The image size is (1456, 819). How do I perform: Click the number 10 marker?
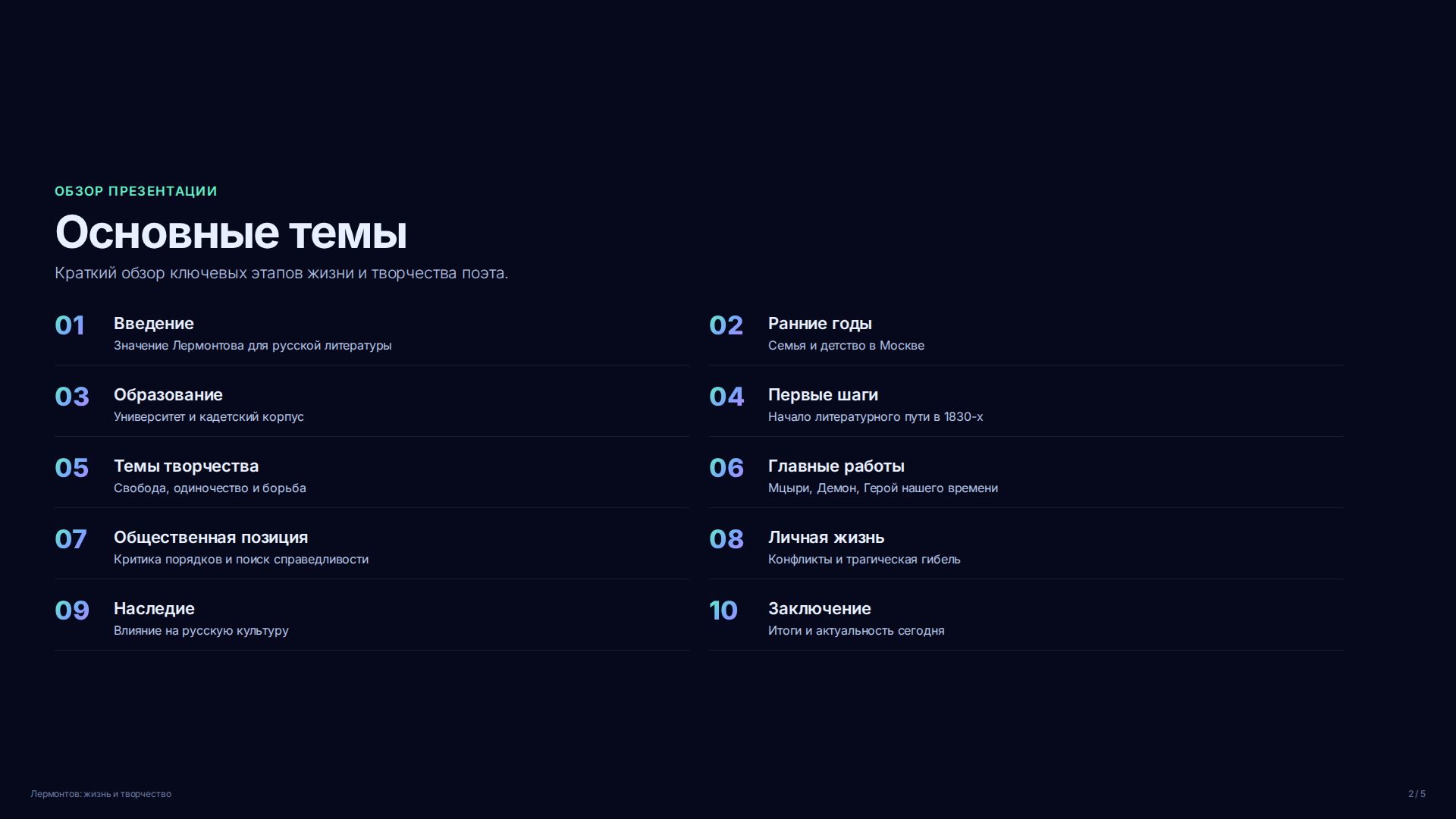pos(723,610)
